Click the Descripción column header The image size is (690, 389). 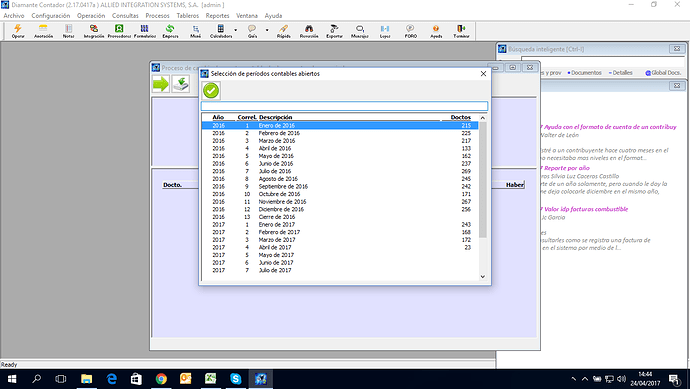pos(275,117)
